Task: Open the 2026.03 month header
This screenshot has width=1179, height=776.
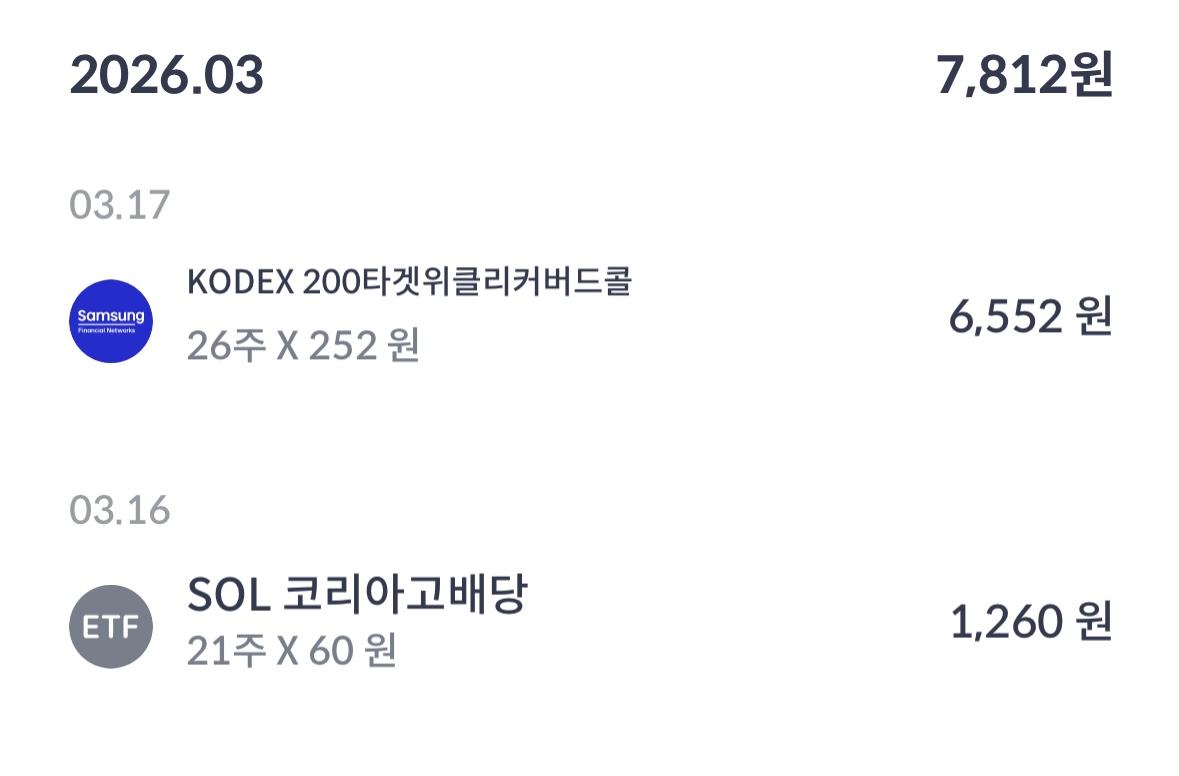Action: [167, 75]
